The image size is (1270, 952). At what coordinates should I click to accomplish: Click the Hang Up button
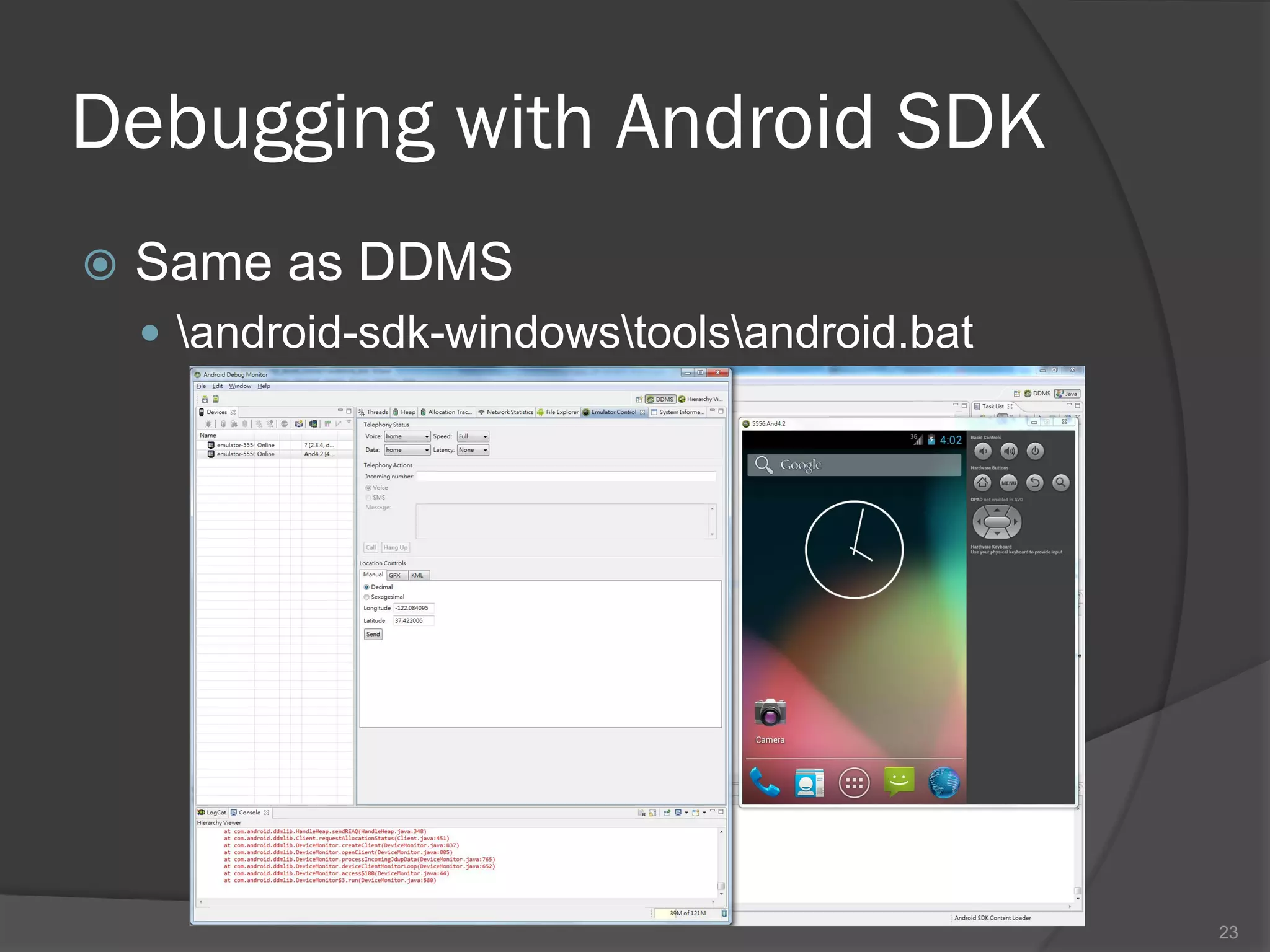395,547
